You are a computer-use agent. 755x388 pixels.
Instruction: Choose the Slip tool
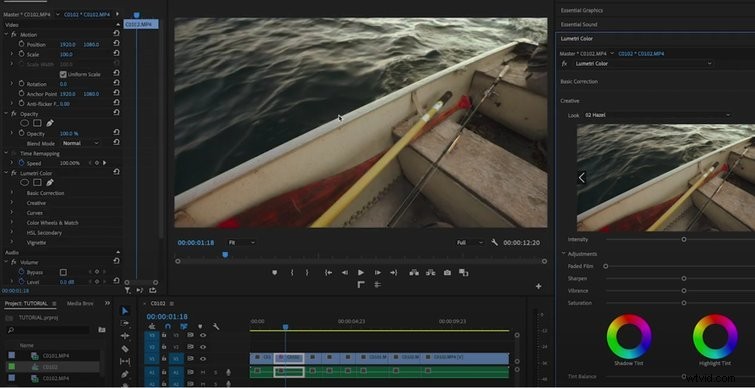tap(125, 361)
